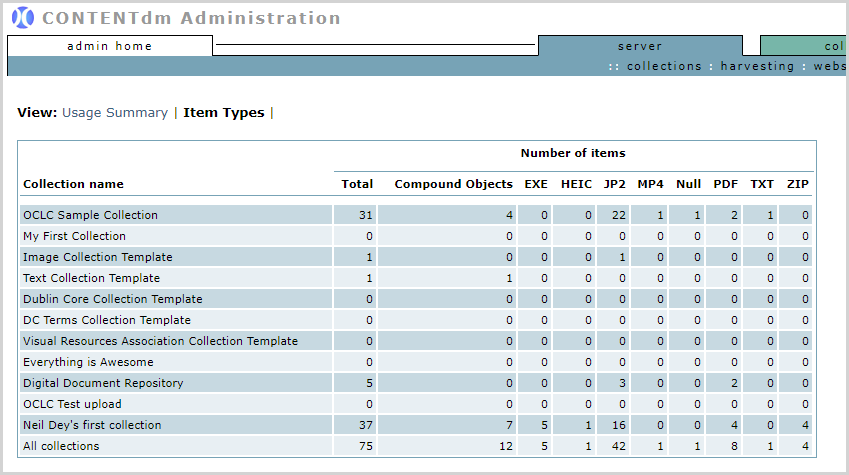Select the Text Collection Template row name

click(x=92, y=278)
